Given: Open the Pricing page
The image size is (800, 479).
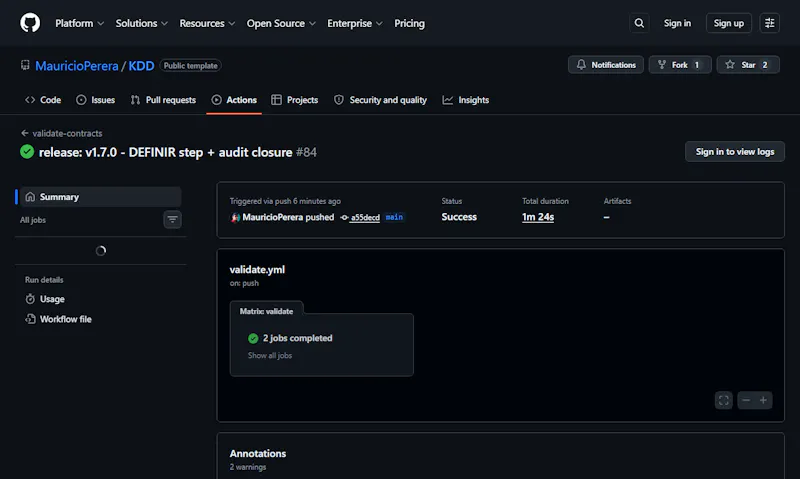Looking at the screenshot, I should (x=409, y=23).
